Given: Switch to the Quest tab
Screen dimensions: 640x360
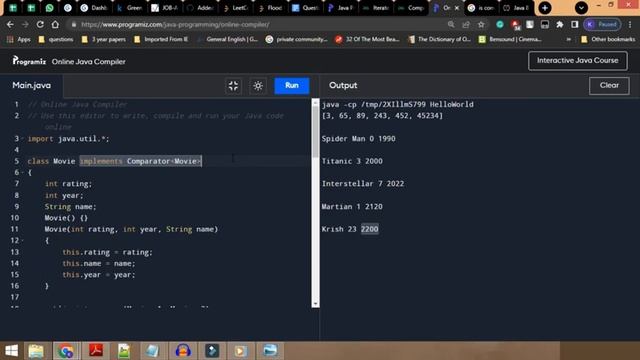Looking at the screenshot, I should 305,8.
